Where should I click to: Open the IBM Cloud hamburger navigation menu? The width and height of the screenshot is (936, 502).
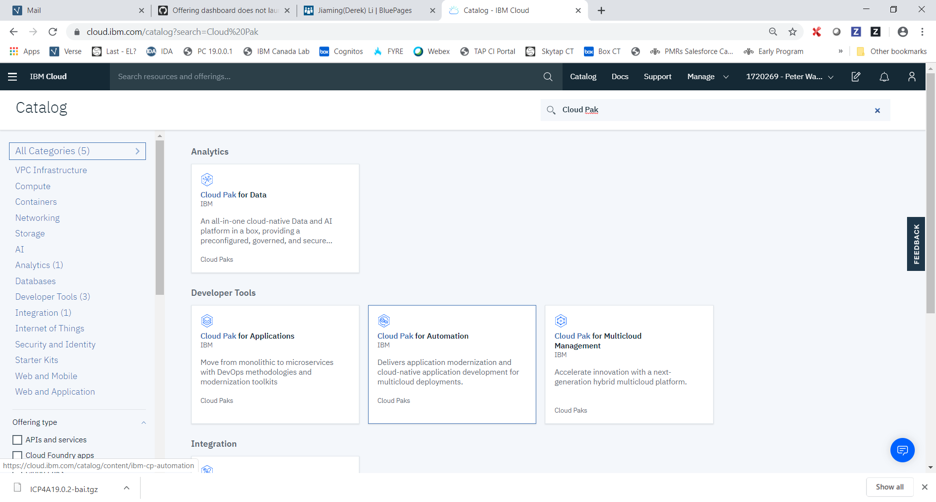tap(13, 76)
